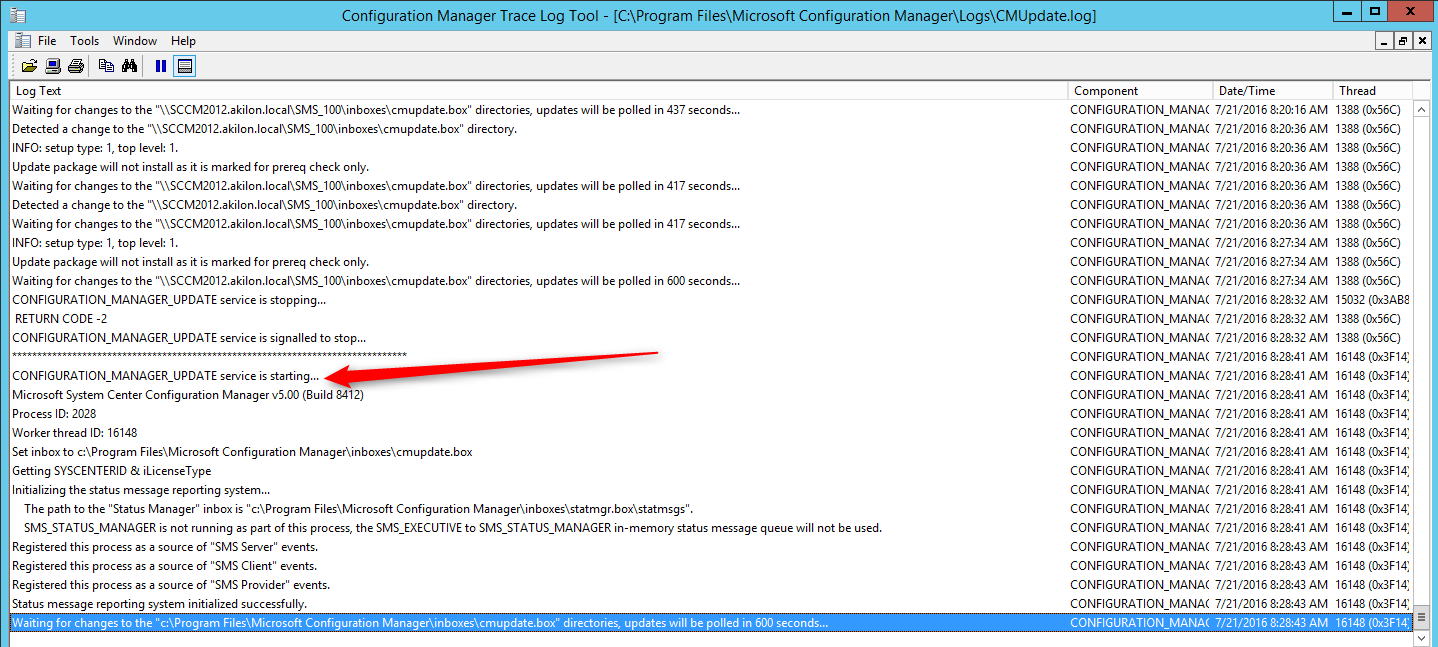The image size is (1438, 647).
Task: Click the Date/Time column header
Action: 1273,90
